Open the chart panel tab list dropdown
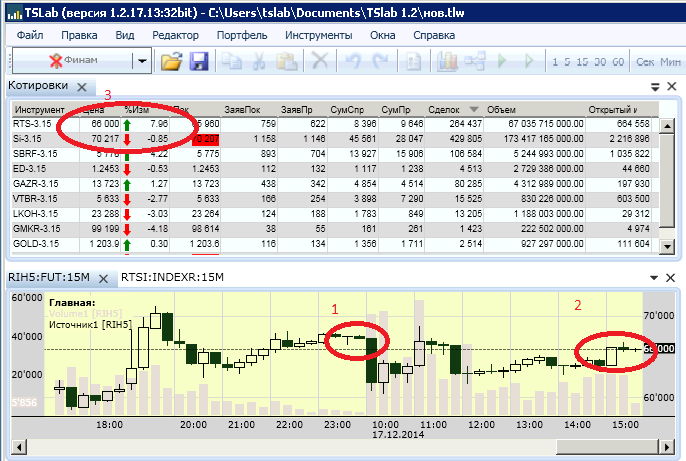This screenshot has width=686, height=461. [654, 278]
